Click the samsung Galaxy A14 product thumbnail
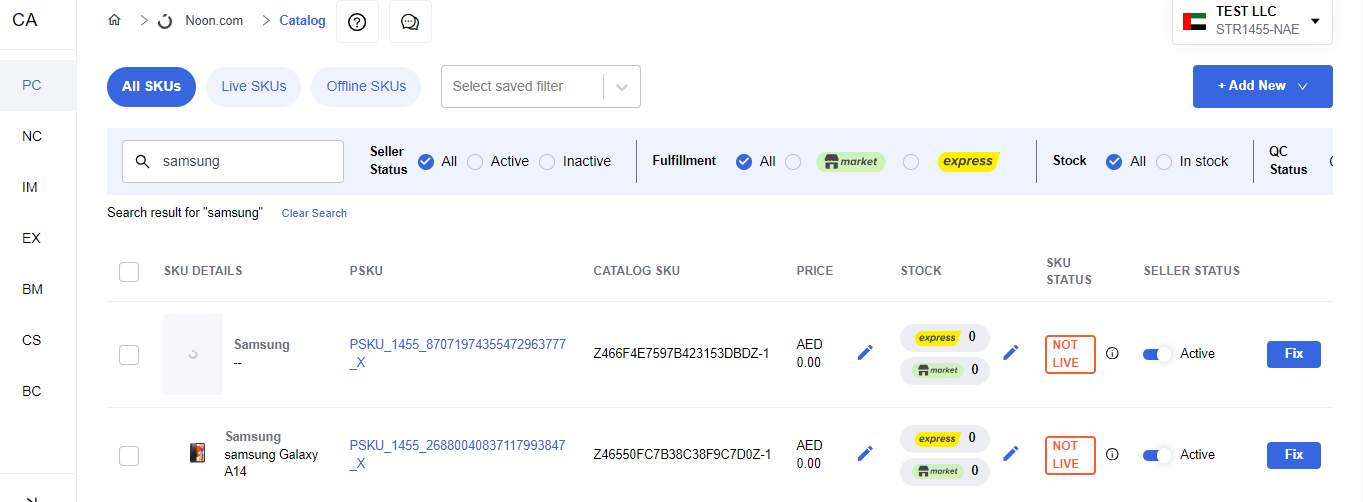 click(197, 453)
